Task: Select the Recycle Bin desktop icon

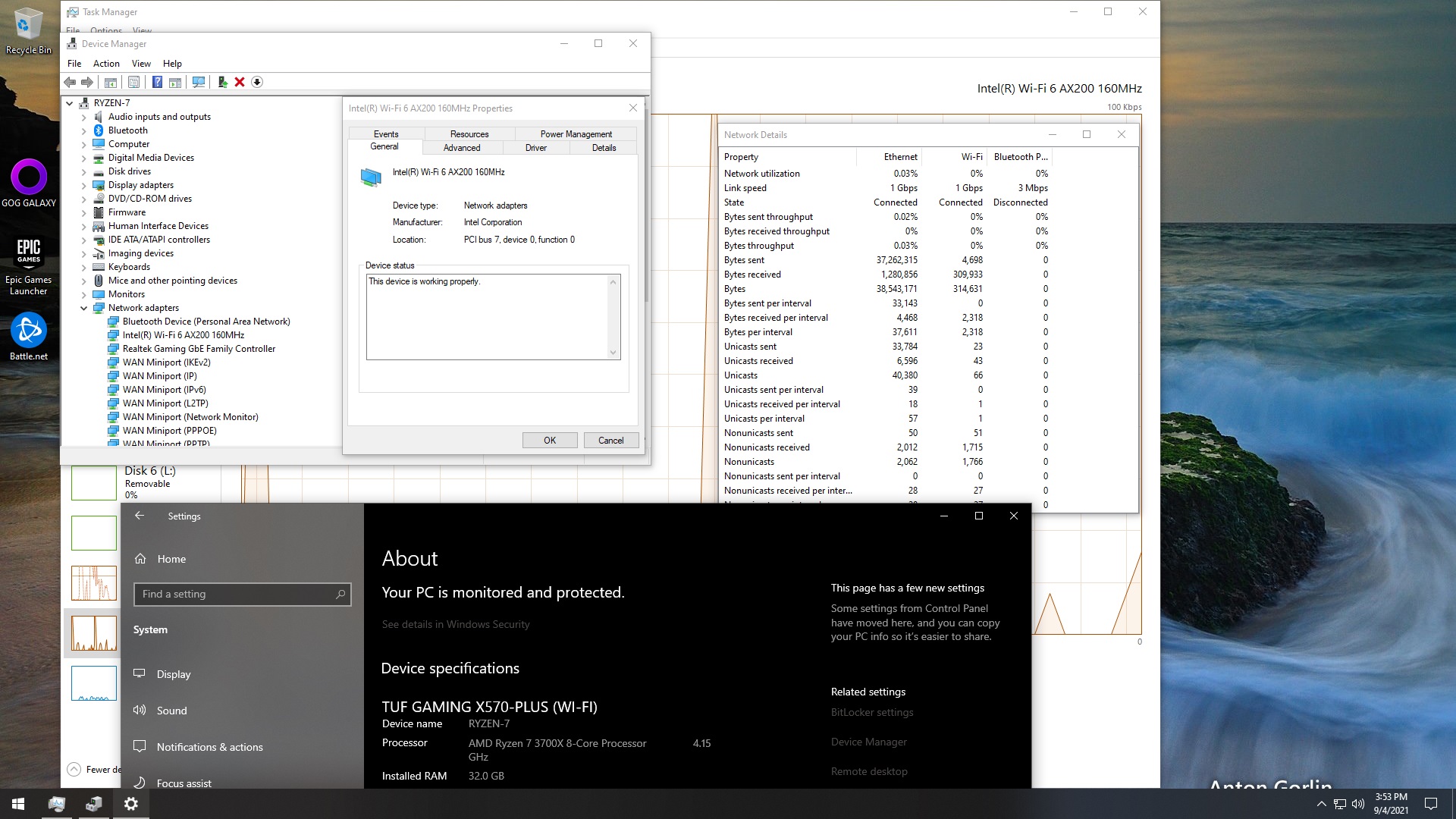Action: pyautogui.click(x=29, y=32)
